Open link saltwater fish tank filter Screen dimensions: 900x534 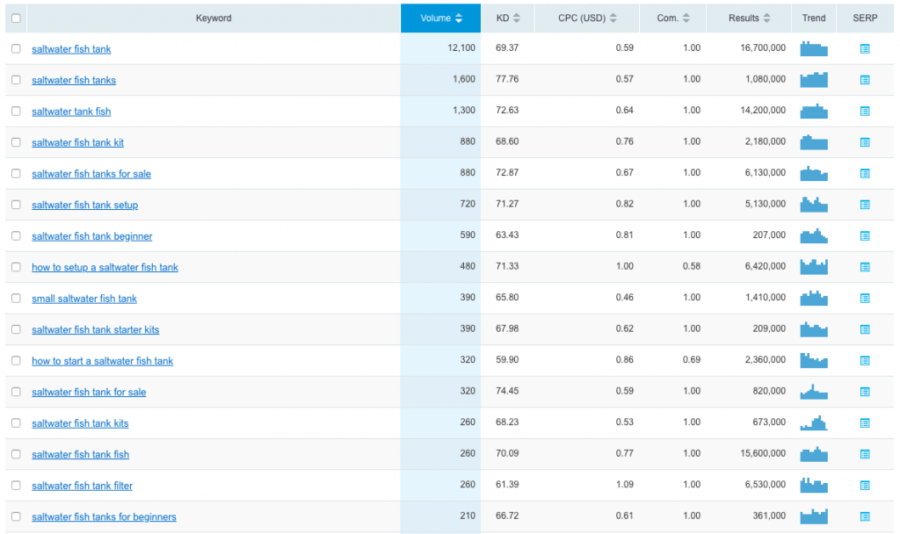point(82,486)
